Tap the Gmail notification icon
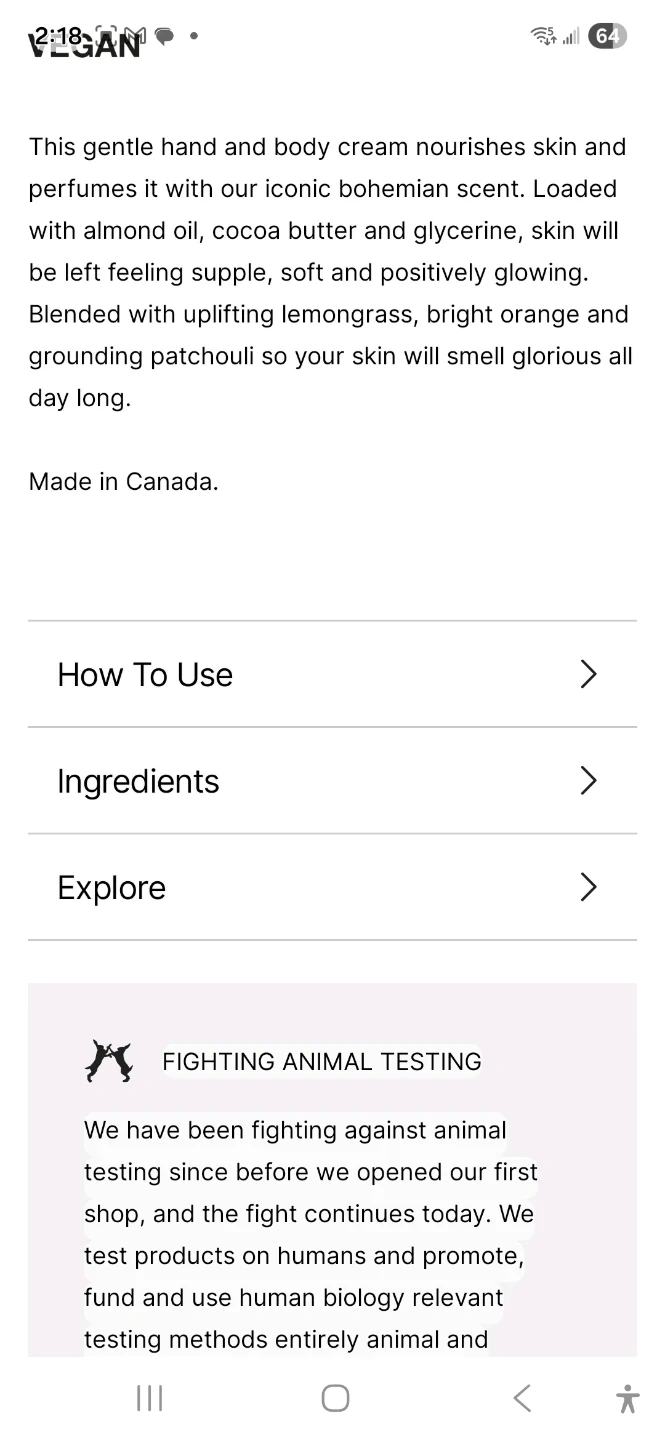This screenshot has height=1440, width=665. coord(135,36)
